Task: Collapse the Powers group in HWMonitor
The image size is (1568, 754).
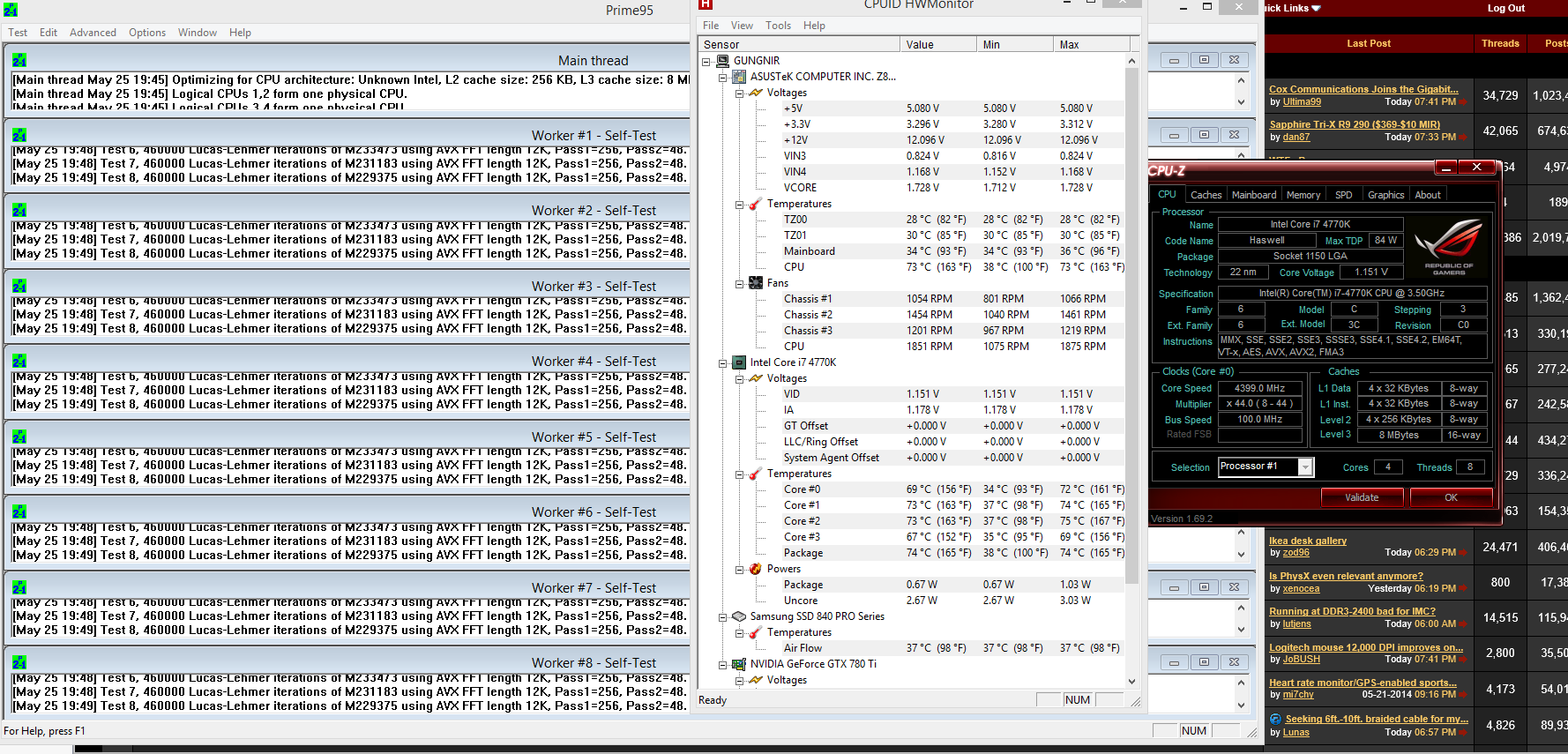Action: tap(740, 570)
